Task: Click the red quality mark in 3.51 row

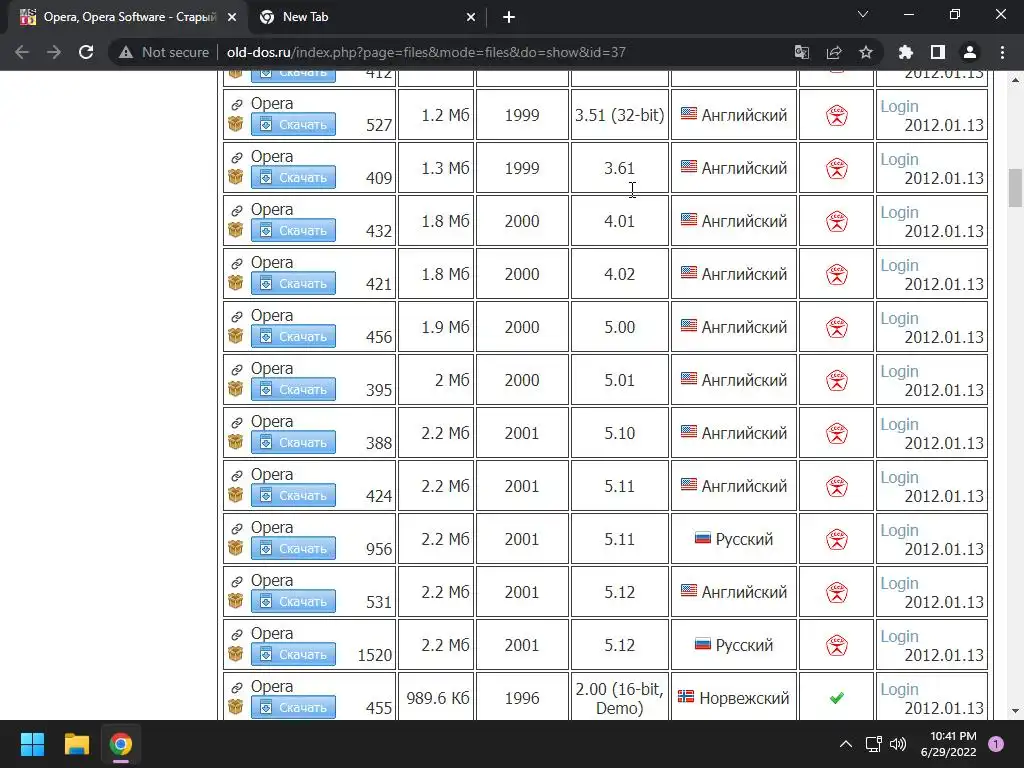Action: (837, 116)
